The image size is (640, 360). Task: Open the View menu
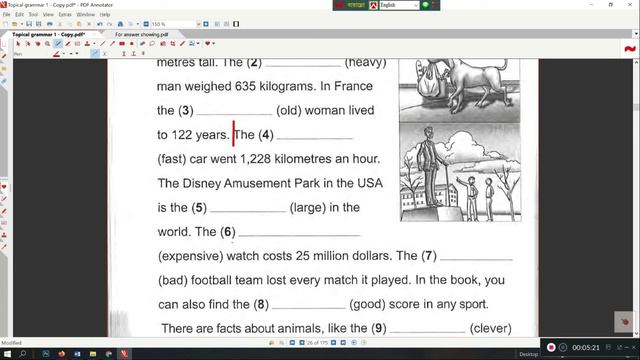(48, 14)
